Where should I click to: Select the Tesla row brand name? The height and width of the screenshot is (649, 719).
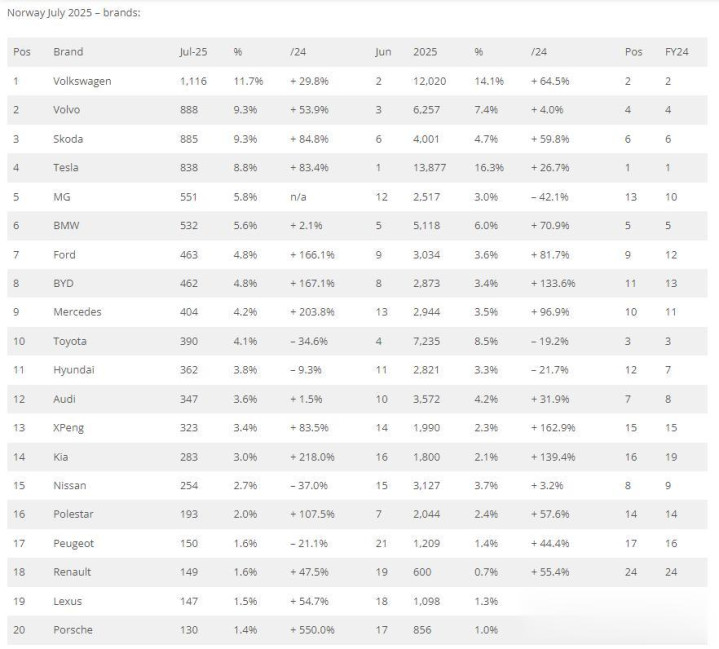66,167
